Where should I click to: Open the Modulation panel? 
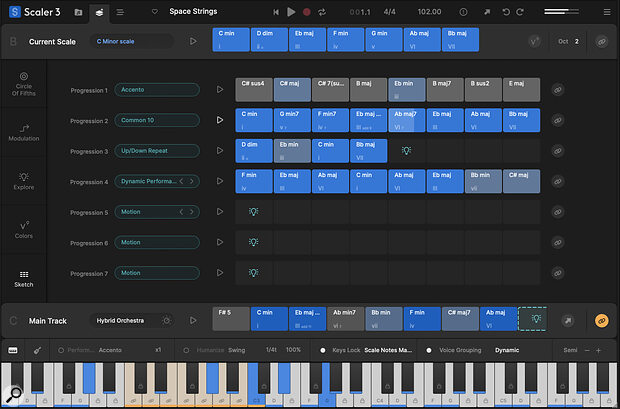pyautogui.click(x=24, y=133)
